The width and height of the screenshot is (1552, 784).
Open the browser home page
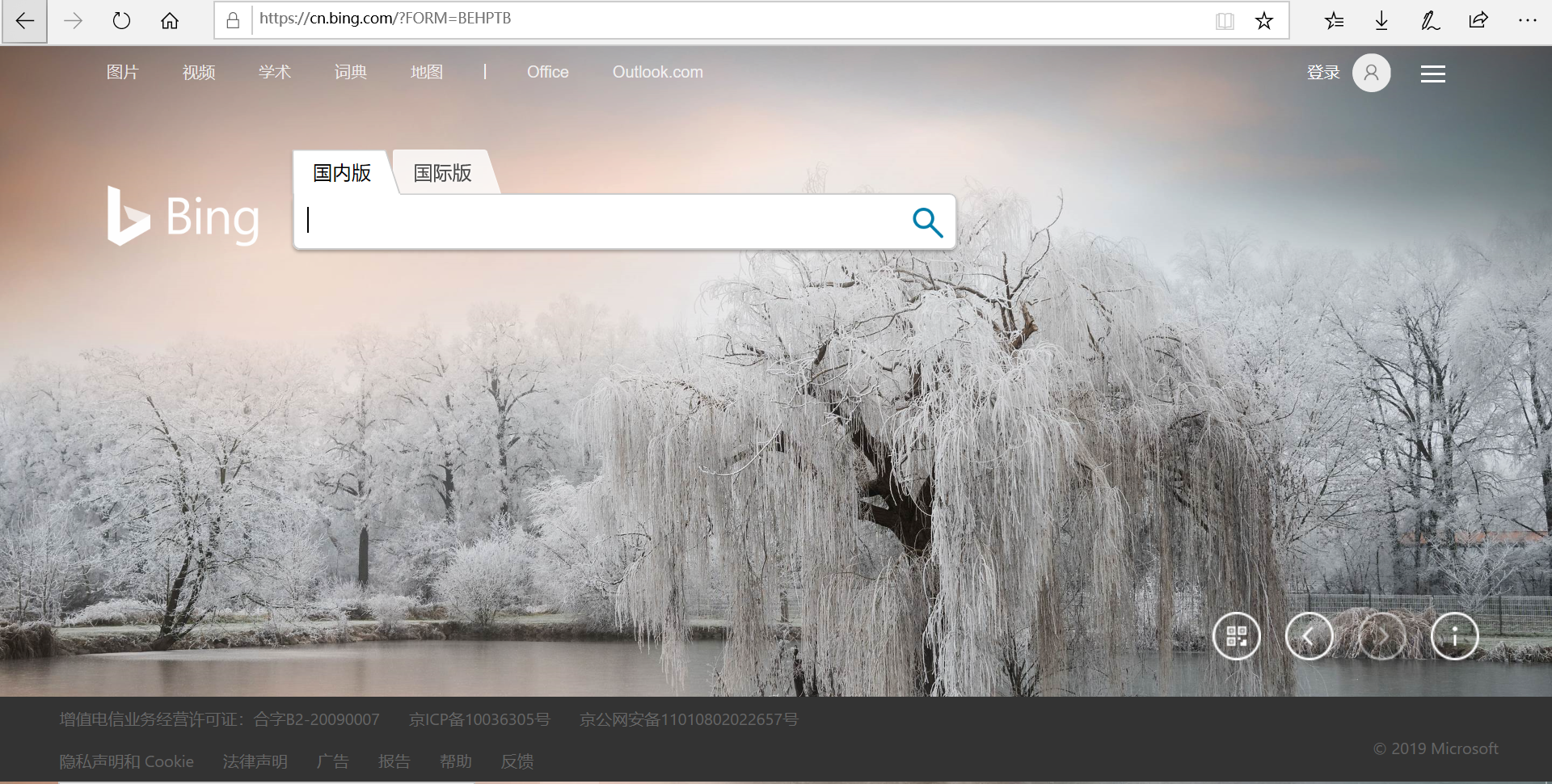[170, 21]
